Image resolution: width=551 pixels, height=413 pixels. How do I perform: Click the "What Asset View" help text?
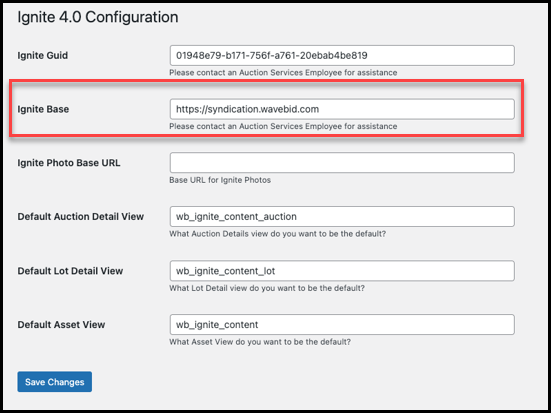260,342
